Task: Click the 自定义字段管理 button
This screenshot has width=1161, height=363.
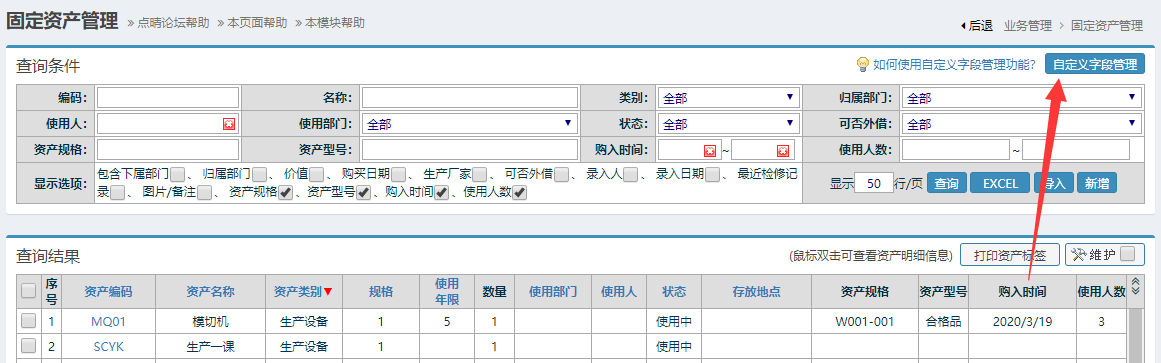Action: point(1094,64)
